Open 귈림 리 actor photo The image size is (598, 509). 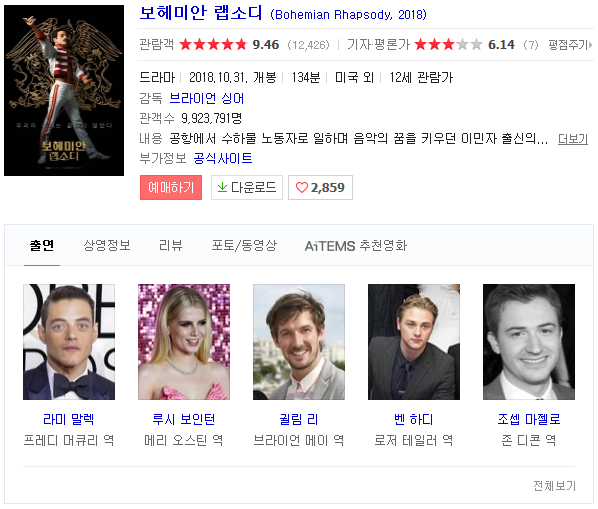pos(299,342)
